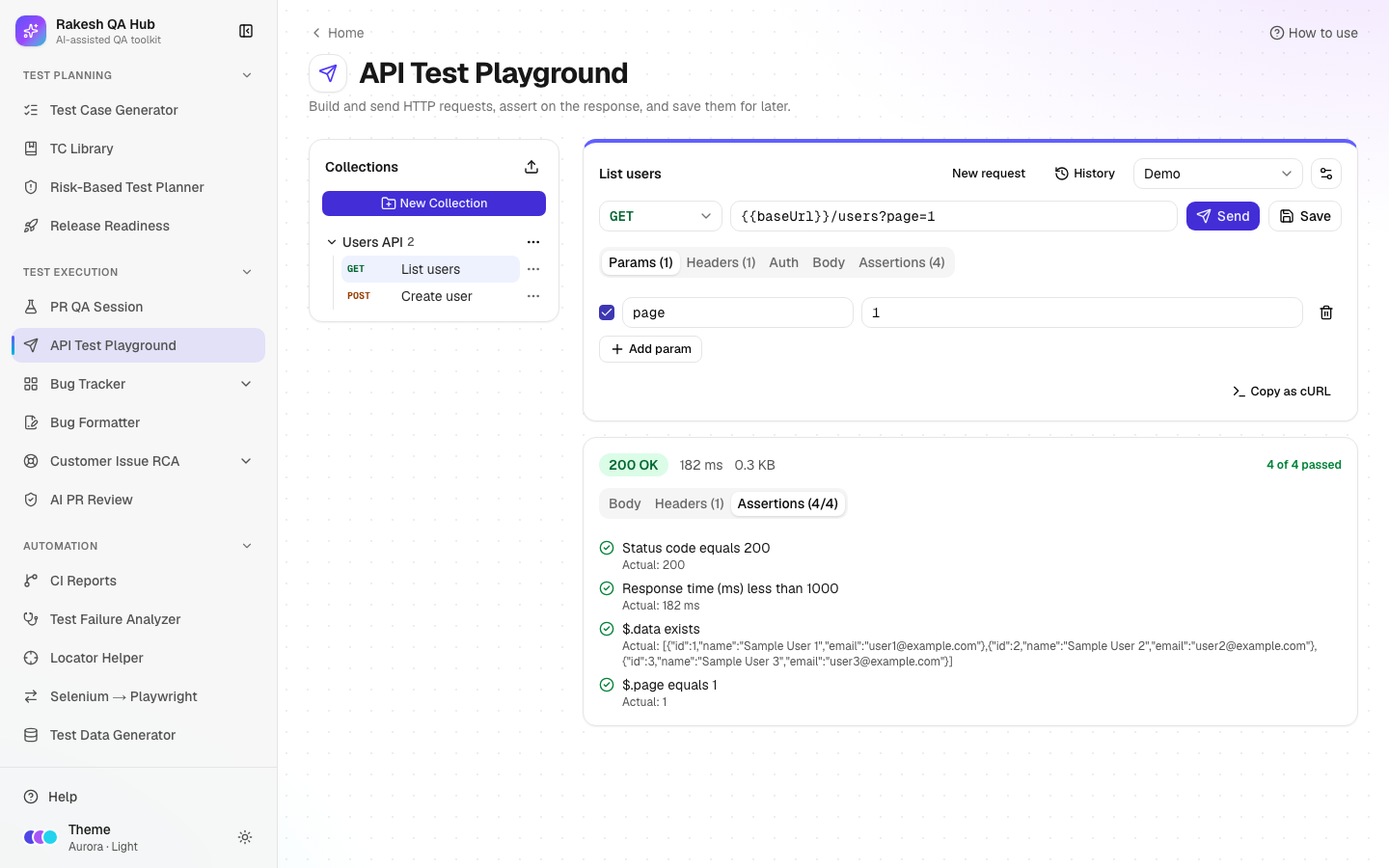Delete the page param with the trash icon
This screenshot has width=1389, height=868.
tap(1326, 312)
